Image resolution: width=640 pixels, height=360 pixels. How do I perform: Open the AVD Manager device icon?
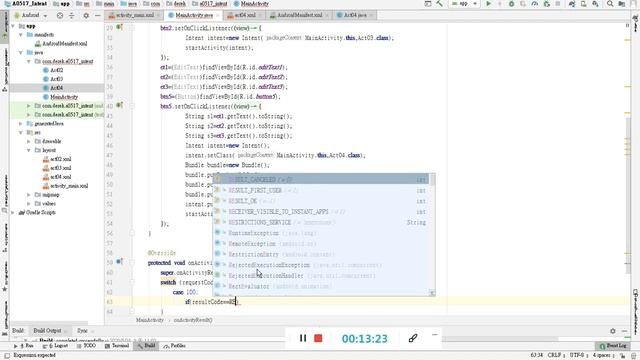(x=584, y=4)
